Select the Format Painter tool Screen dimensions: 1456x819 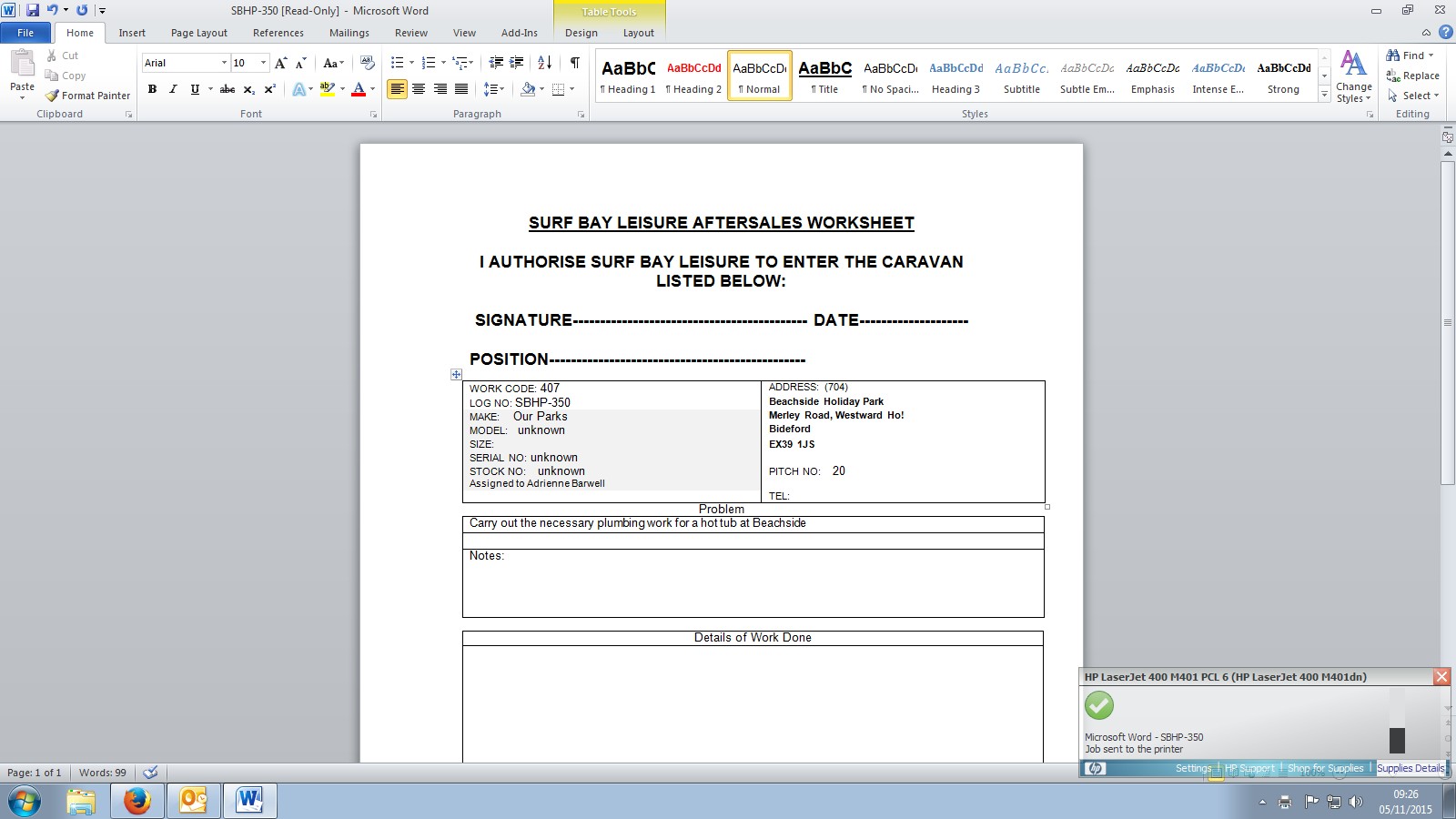[x=87, y=96]
